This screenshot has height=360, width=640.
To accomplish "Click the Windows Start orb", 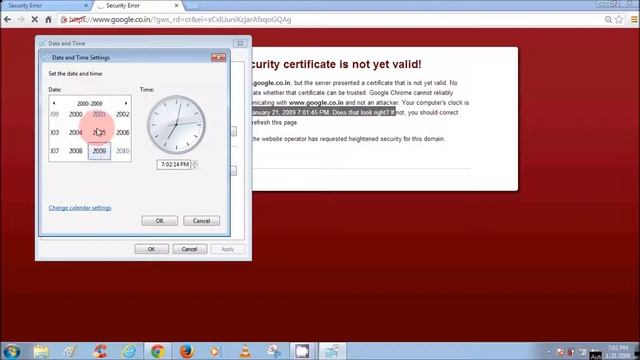I will click(x=11, y=351).
